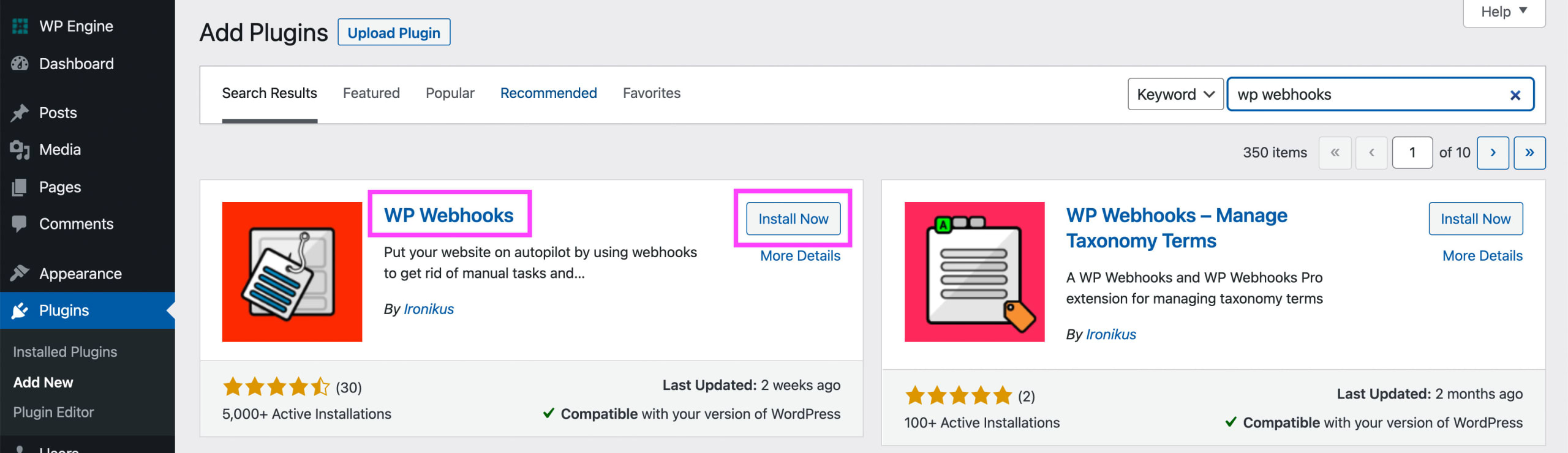Clear the search field with X icon
The width and height of the screenshot is (1568, 453).
(x=1515, y=95)
